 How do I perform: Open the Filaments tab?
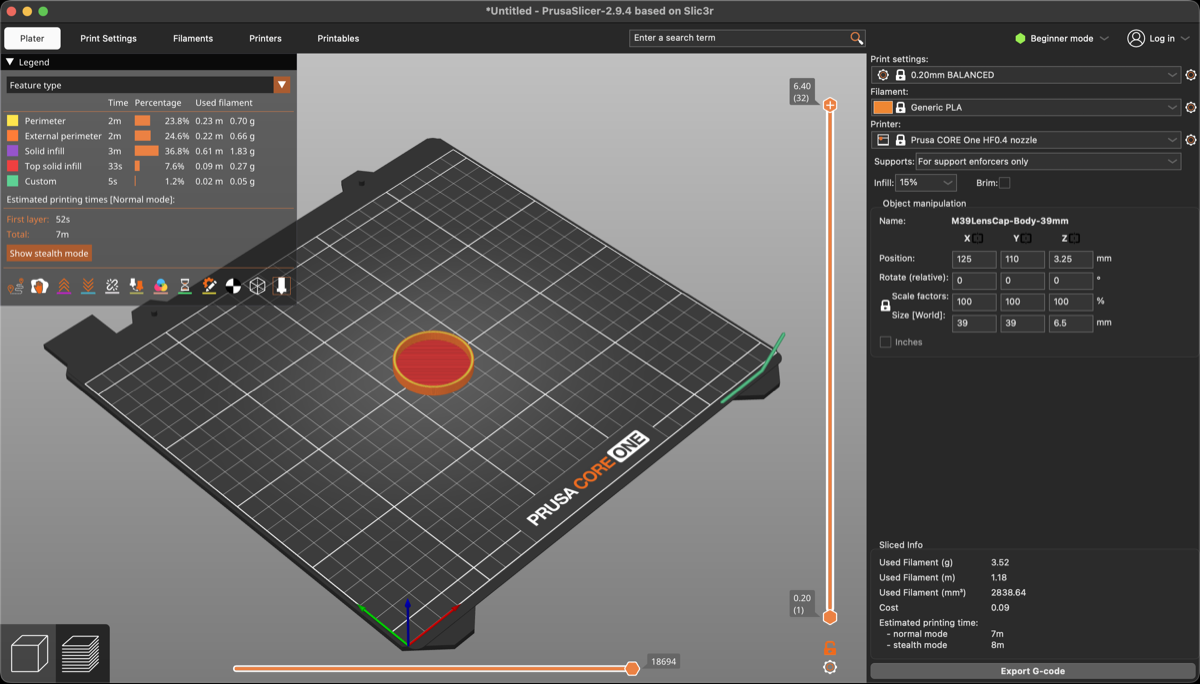(x=192, y=38)
